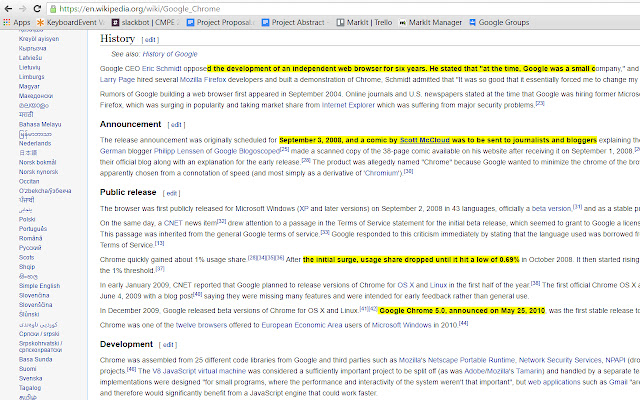The image size is (640, 400).
Task: Switch language to Shqip
Action: pos(27,267)
